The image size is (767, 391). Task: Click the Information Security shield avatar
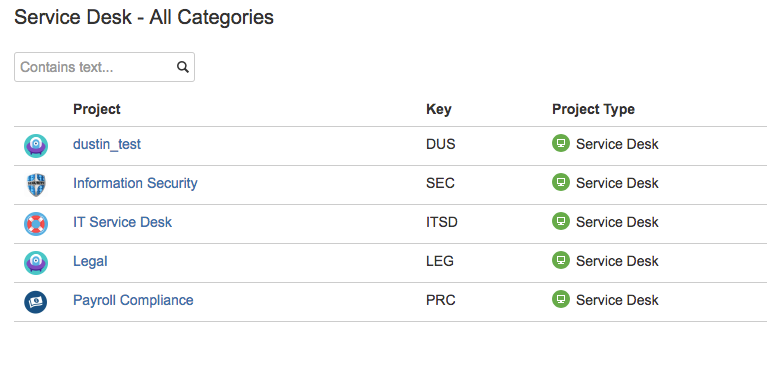click(x=36, y=185)
